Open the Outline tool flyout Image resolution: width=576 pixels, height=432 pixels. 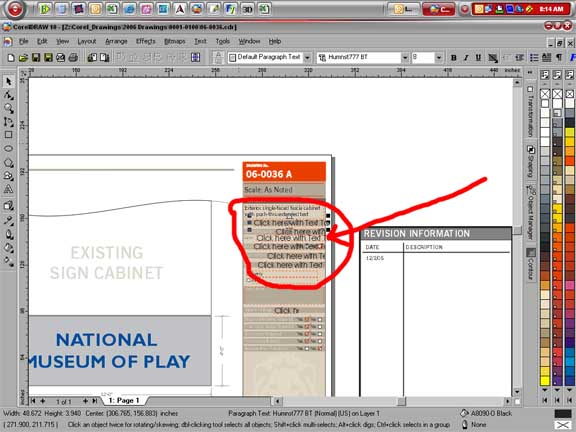coord(8,234)
